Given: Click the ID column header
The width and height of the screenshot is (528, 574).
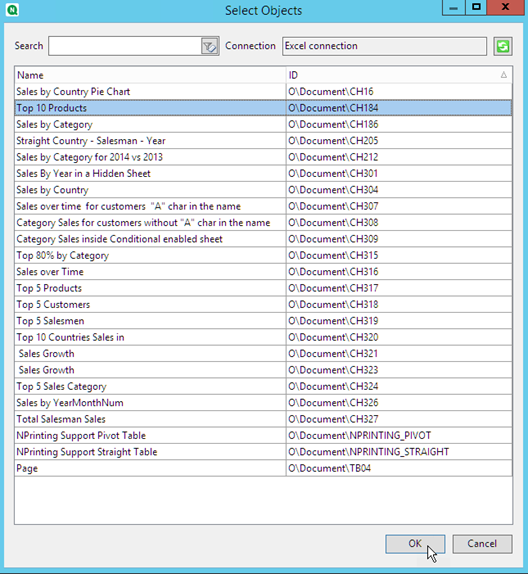Looking at the screenshot, I should point(399,75).
